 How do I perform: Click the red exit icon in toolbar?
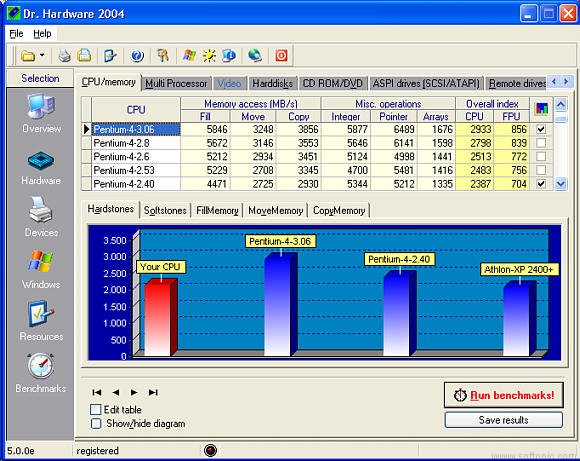[x=281, y=55]
